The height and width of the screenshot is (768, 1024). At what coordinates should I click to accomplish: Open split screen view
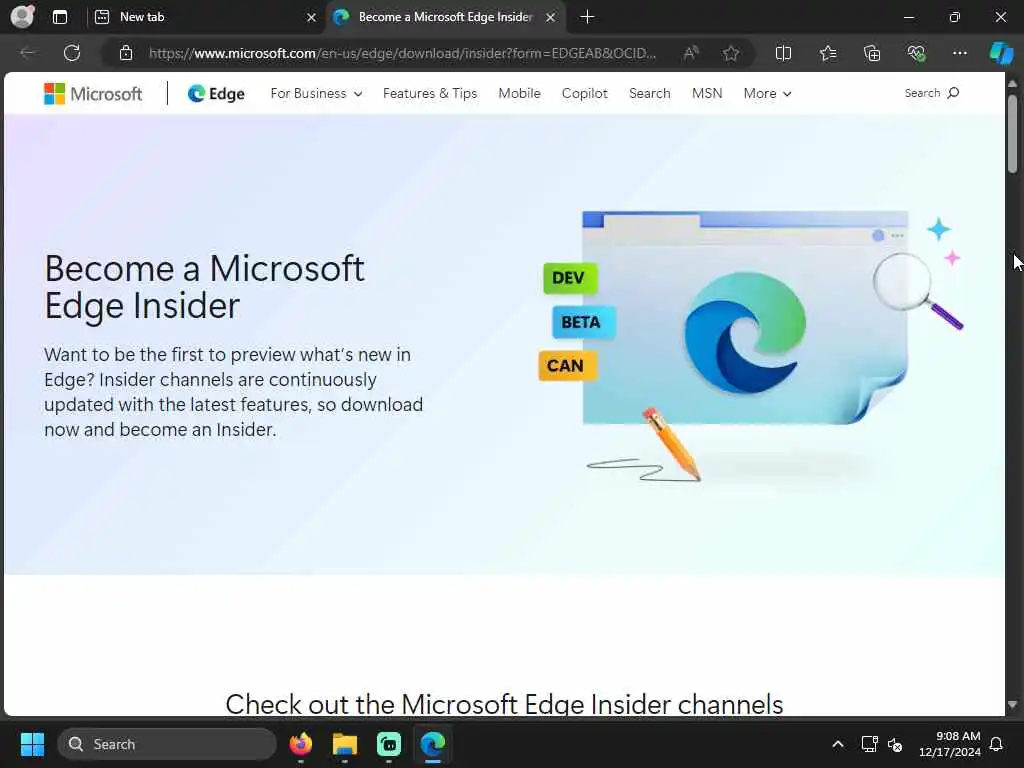point(783,53)
